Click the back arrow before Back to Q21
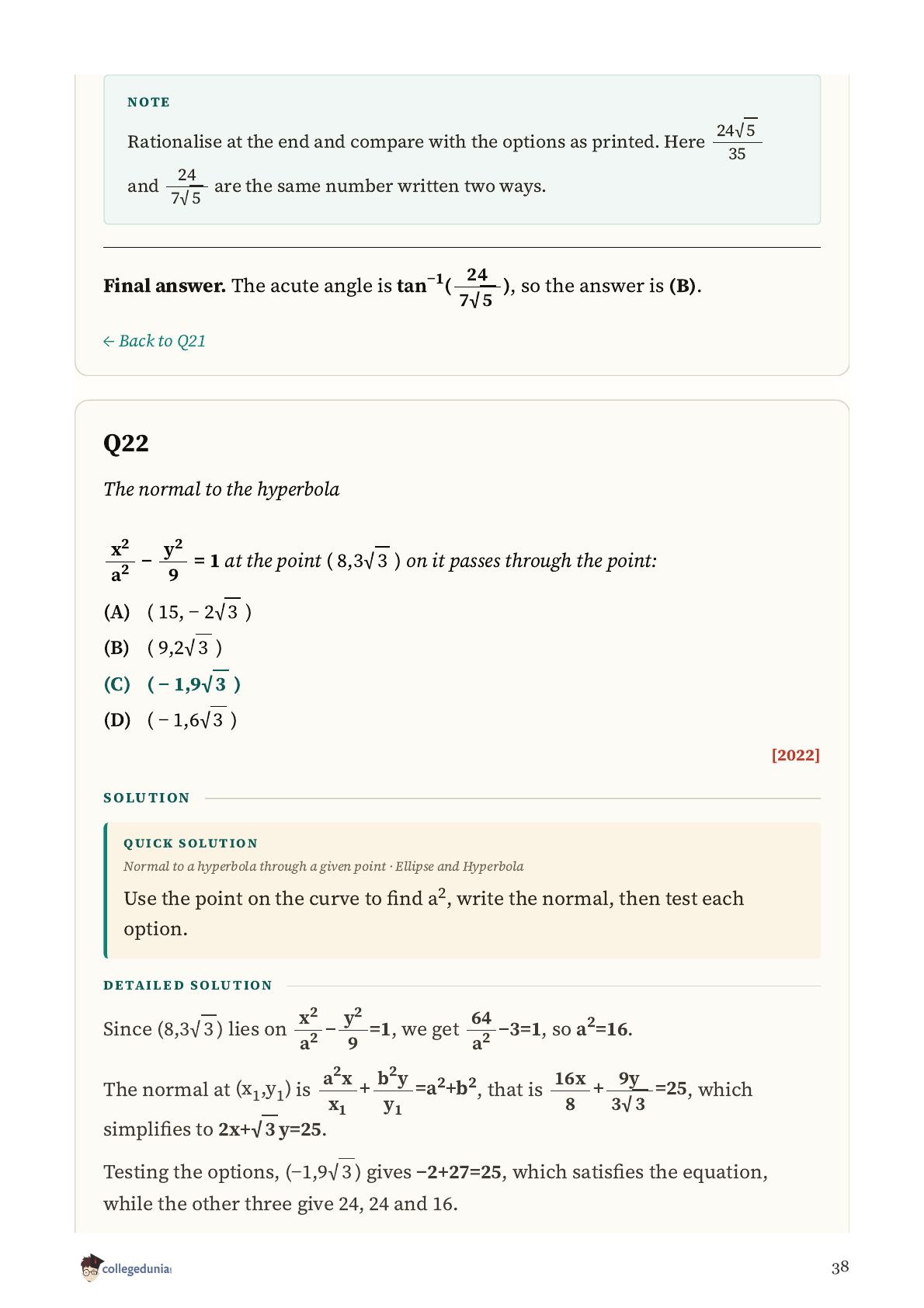This screenshot has width=924, height=1308. click(109, 341)
